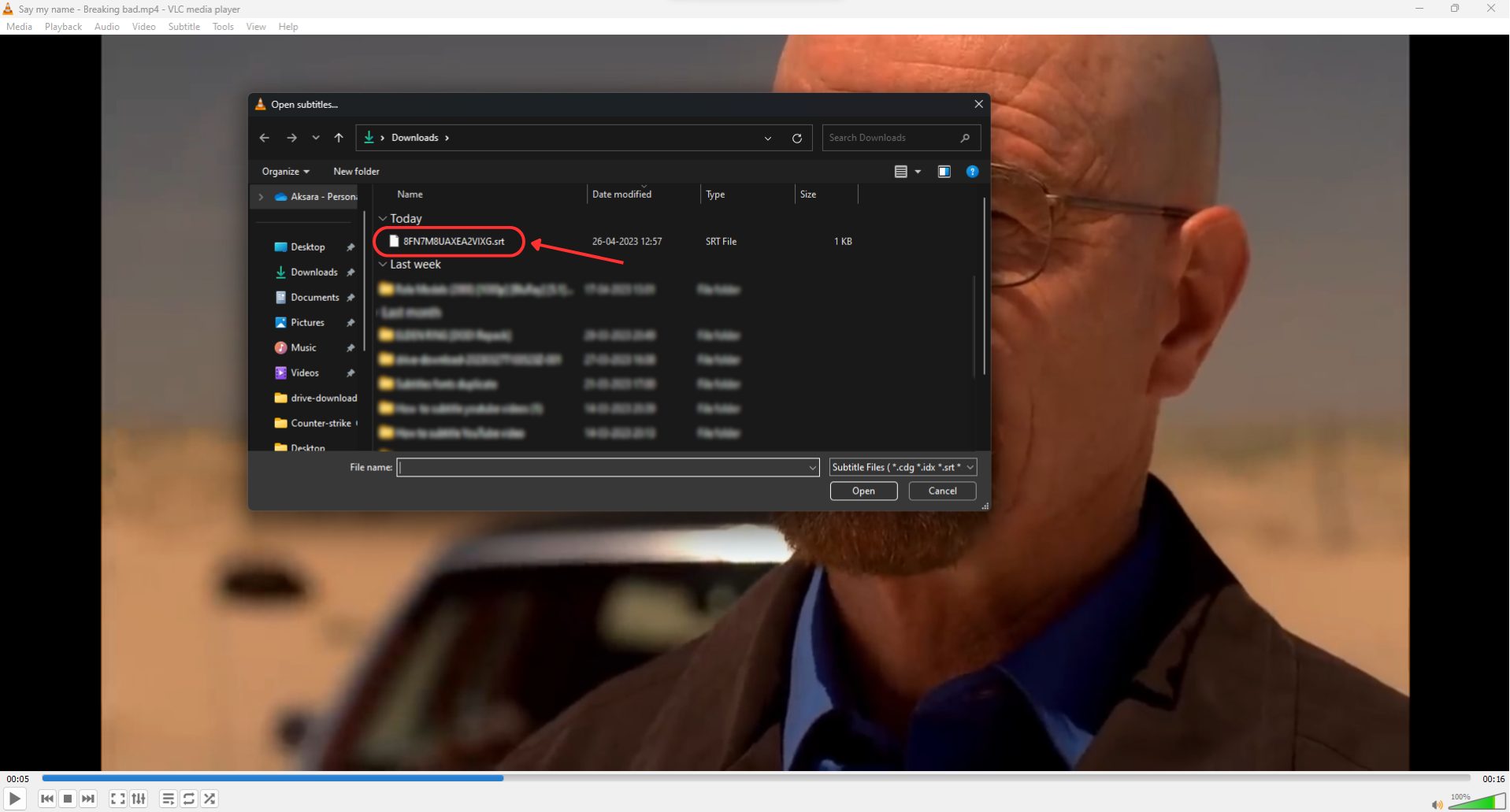Click the Search Downloads field
Image resolution: width=1510 pixels, height=812 pixels.
900,138
